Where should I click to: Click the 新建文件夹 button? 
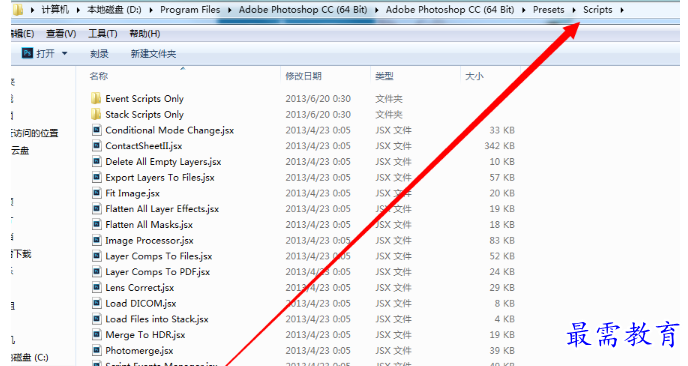tap(153, 54)
